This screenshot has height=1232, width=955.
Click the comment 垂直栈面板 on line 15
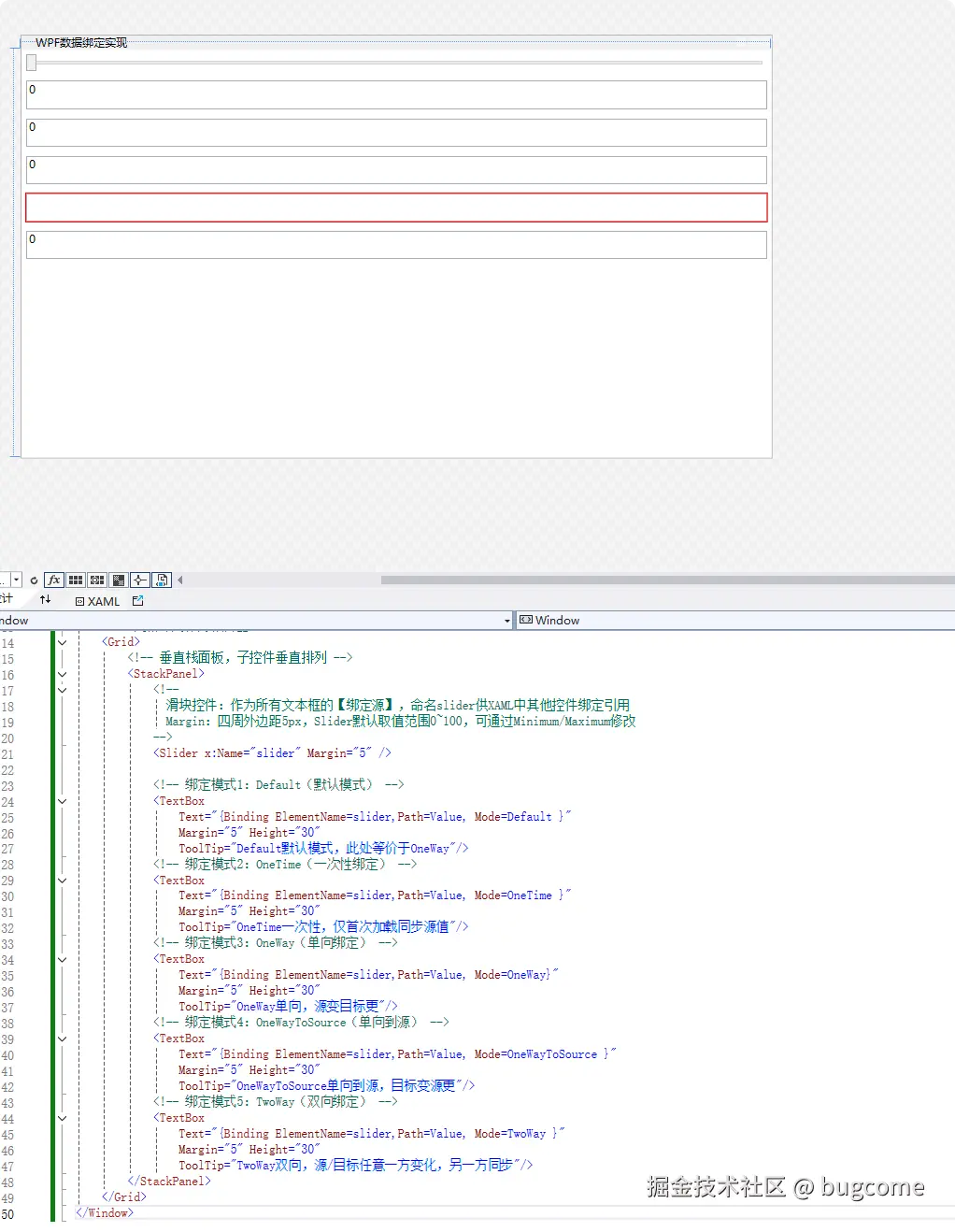240,658
